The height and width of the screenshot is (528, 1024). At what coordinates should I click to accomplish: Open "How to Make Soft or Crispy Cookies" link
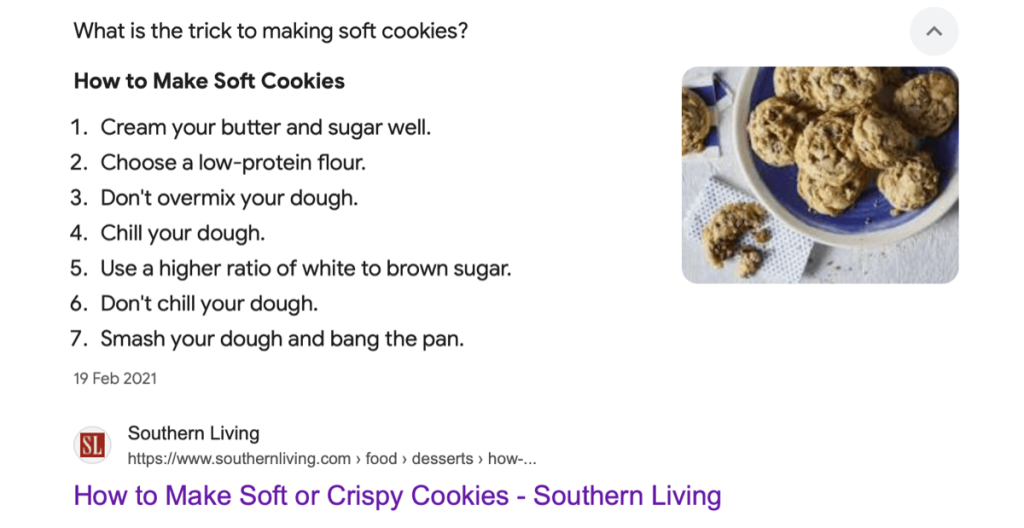[x=397, y=495]
